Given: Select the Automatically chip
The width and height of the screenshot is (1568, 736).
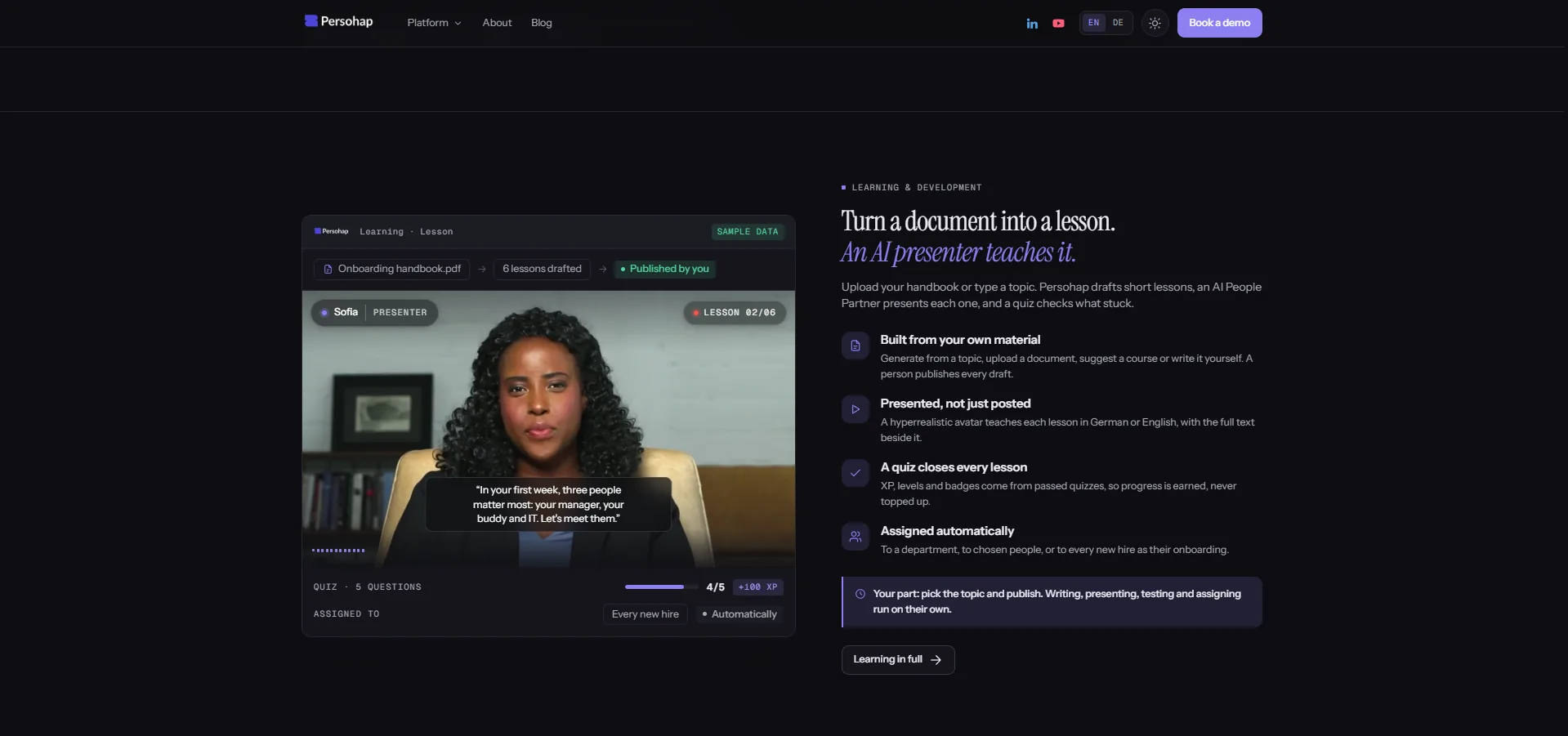Looking at the screenshot, I should tap(739, 614).
